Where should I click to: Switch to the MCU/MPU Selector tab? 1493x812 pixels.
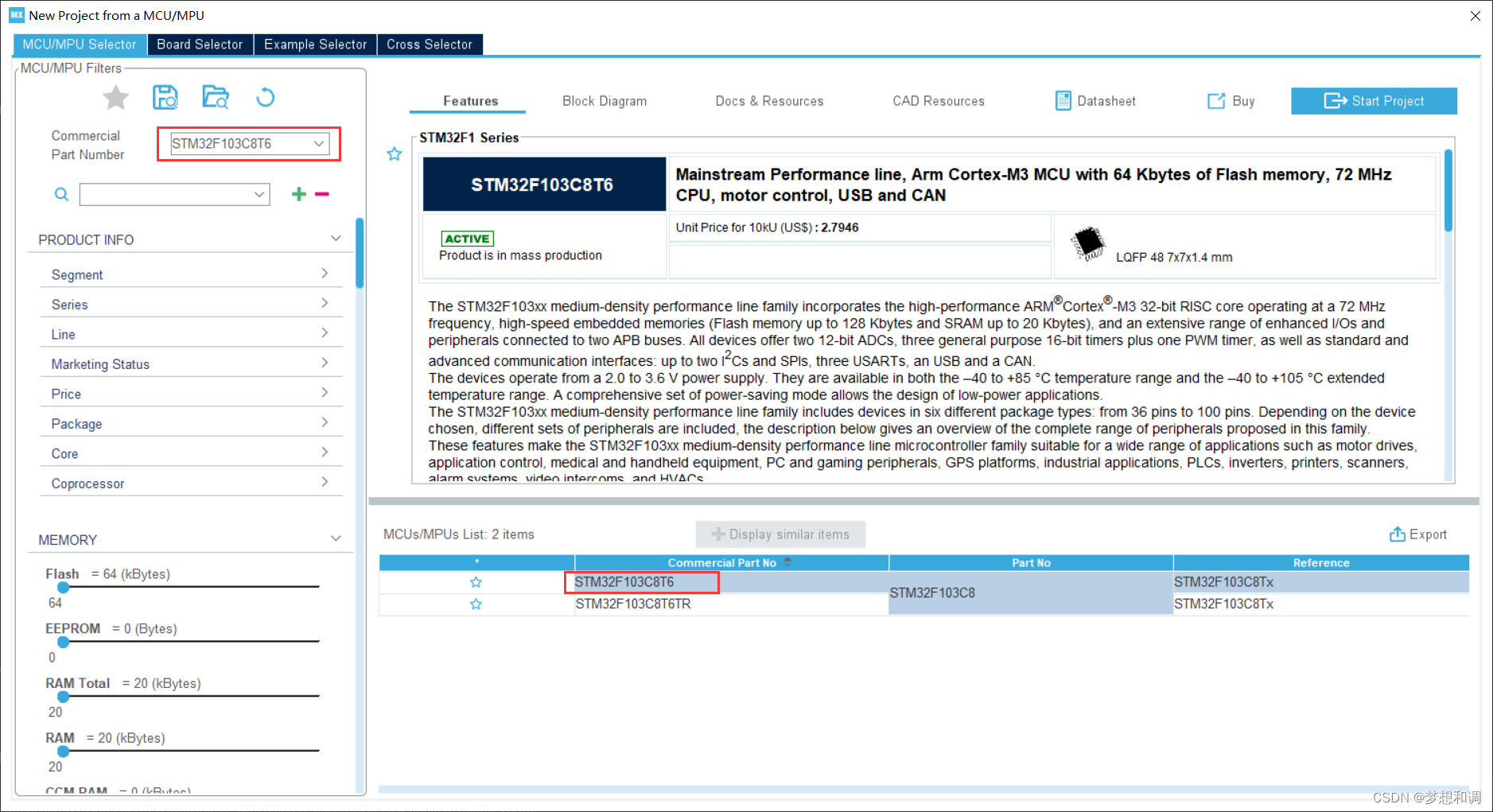click(x=80, y=45)
